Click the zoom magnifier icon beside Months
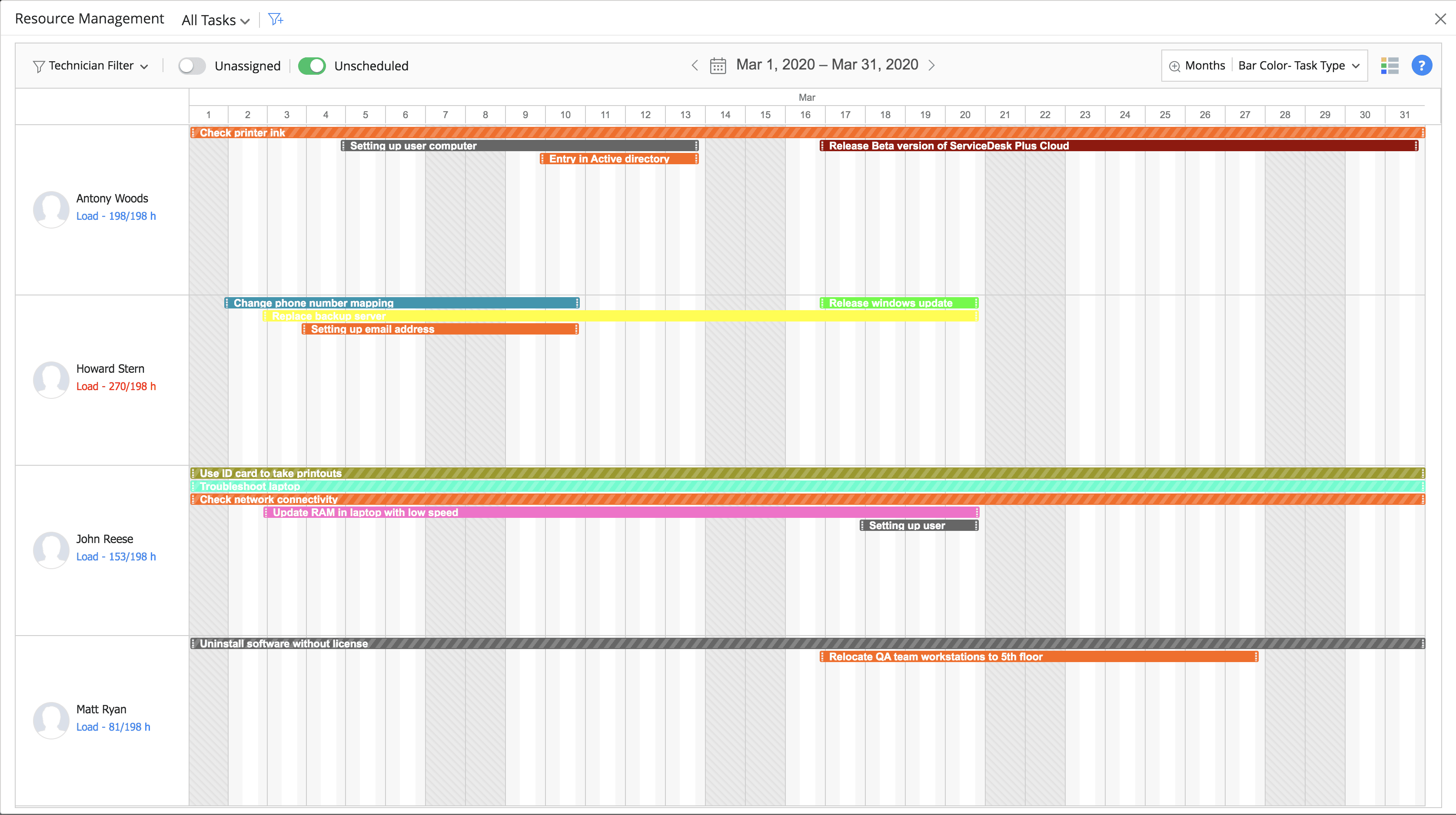This screenshot has width=1456, height=815. 1174,66
